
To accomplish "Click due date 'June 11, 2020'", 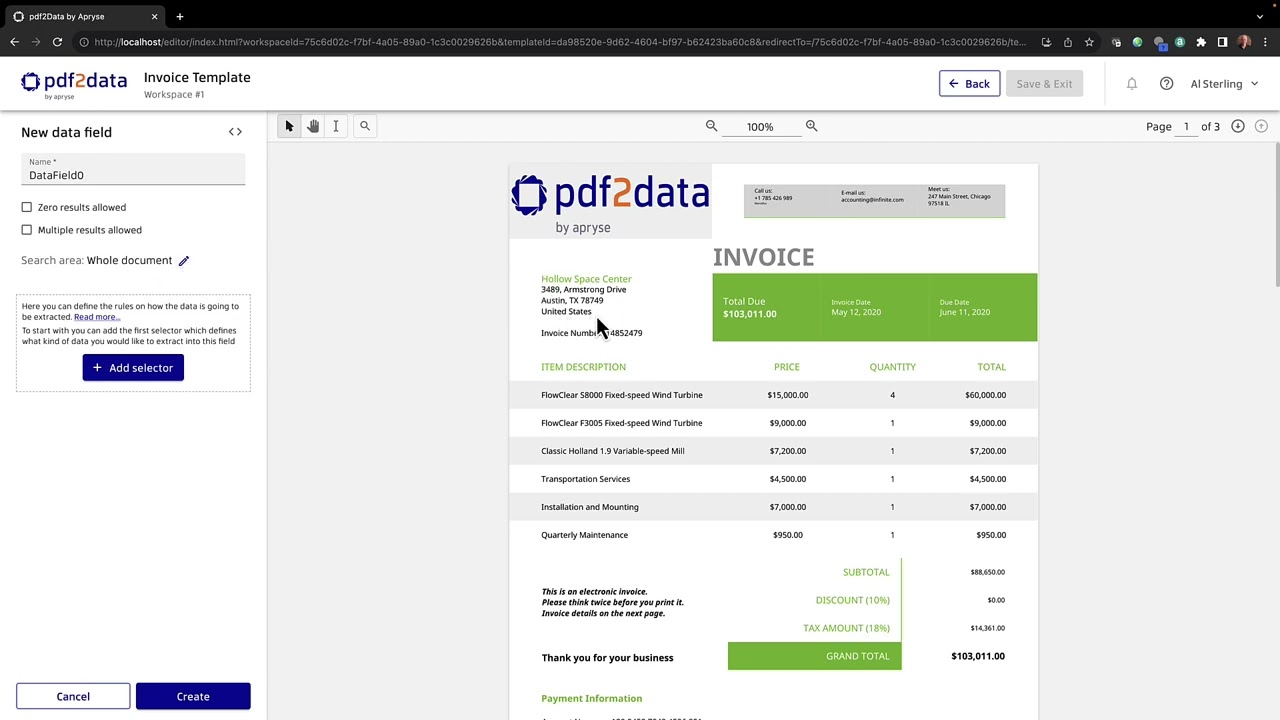I will point(965,312).
